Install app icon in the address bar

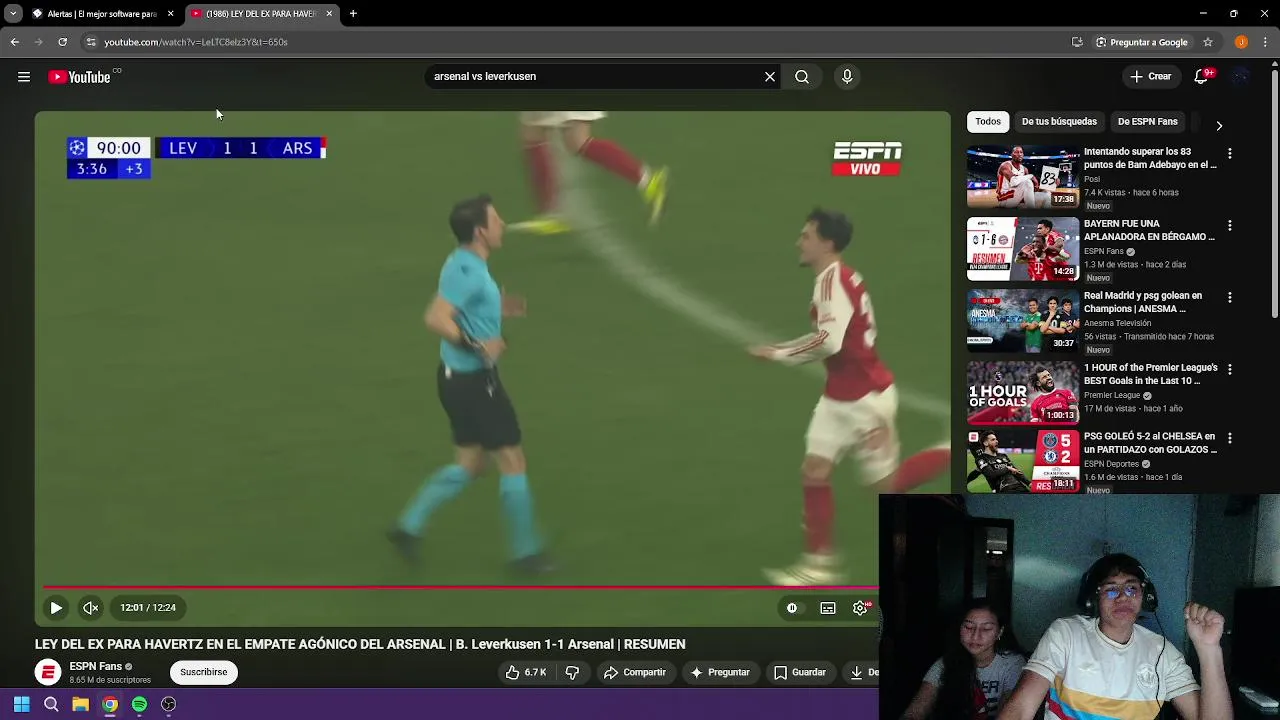point(1077,42)
